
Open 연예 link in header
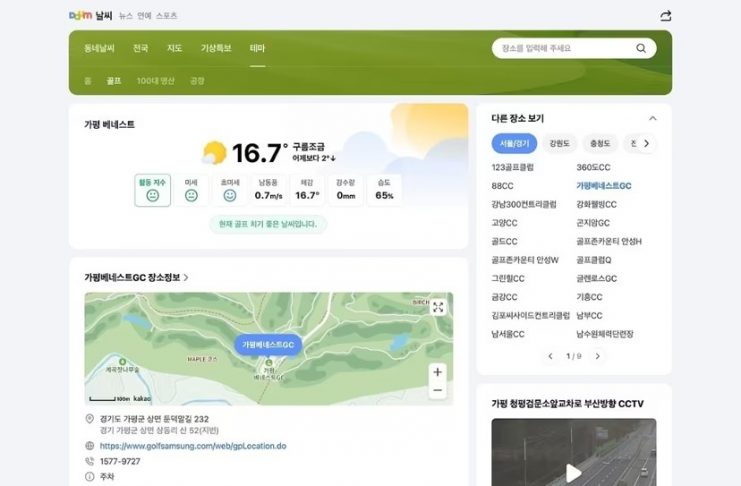(x=144, y=16)
